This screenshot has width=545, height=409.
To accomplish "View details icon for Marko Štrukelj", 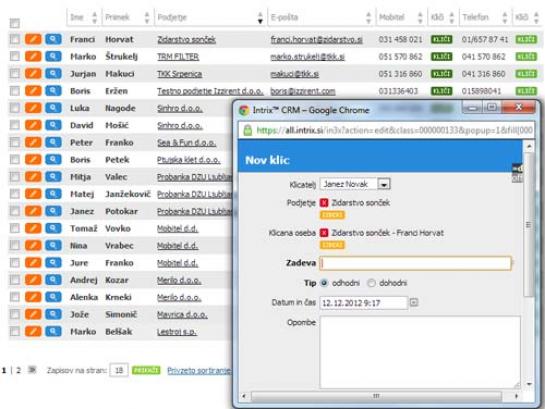I will [x=53, y=56].
